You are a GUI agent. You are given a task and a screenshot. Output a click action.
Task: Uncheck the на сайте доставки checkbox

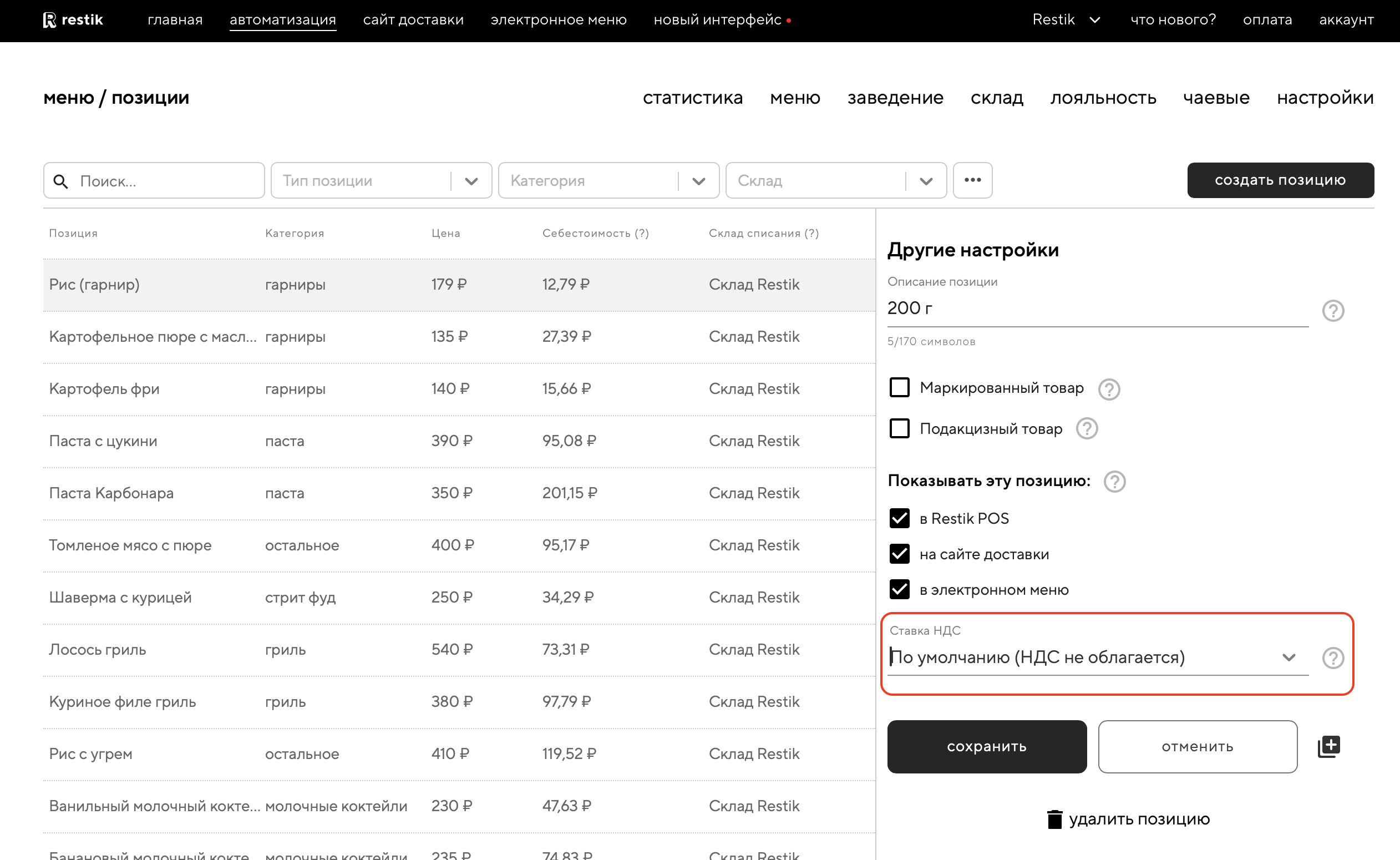pos(899,554)
